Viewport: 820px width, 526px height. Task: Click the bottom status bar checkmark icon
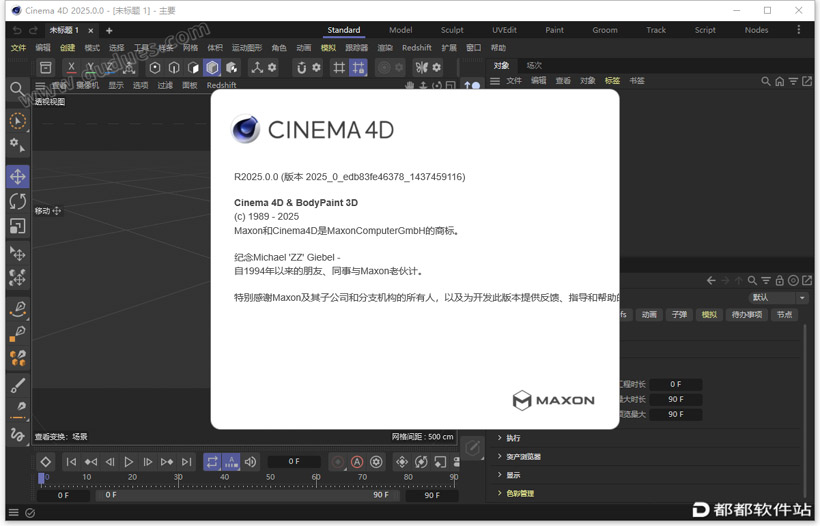[x=30, y=513]
